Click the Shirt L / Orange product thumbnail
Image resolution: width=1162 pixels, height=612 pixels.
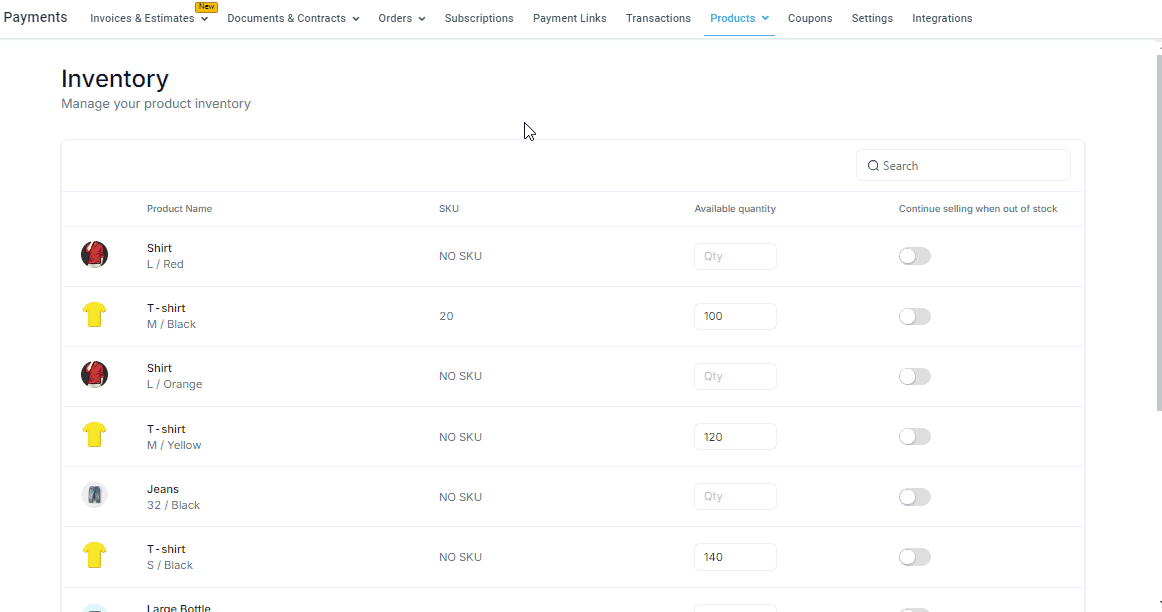coord(94,375)
